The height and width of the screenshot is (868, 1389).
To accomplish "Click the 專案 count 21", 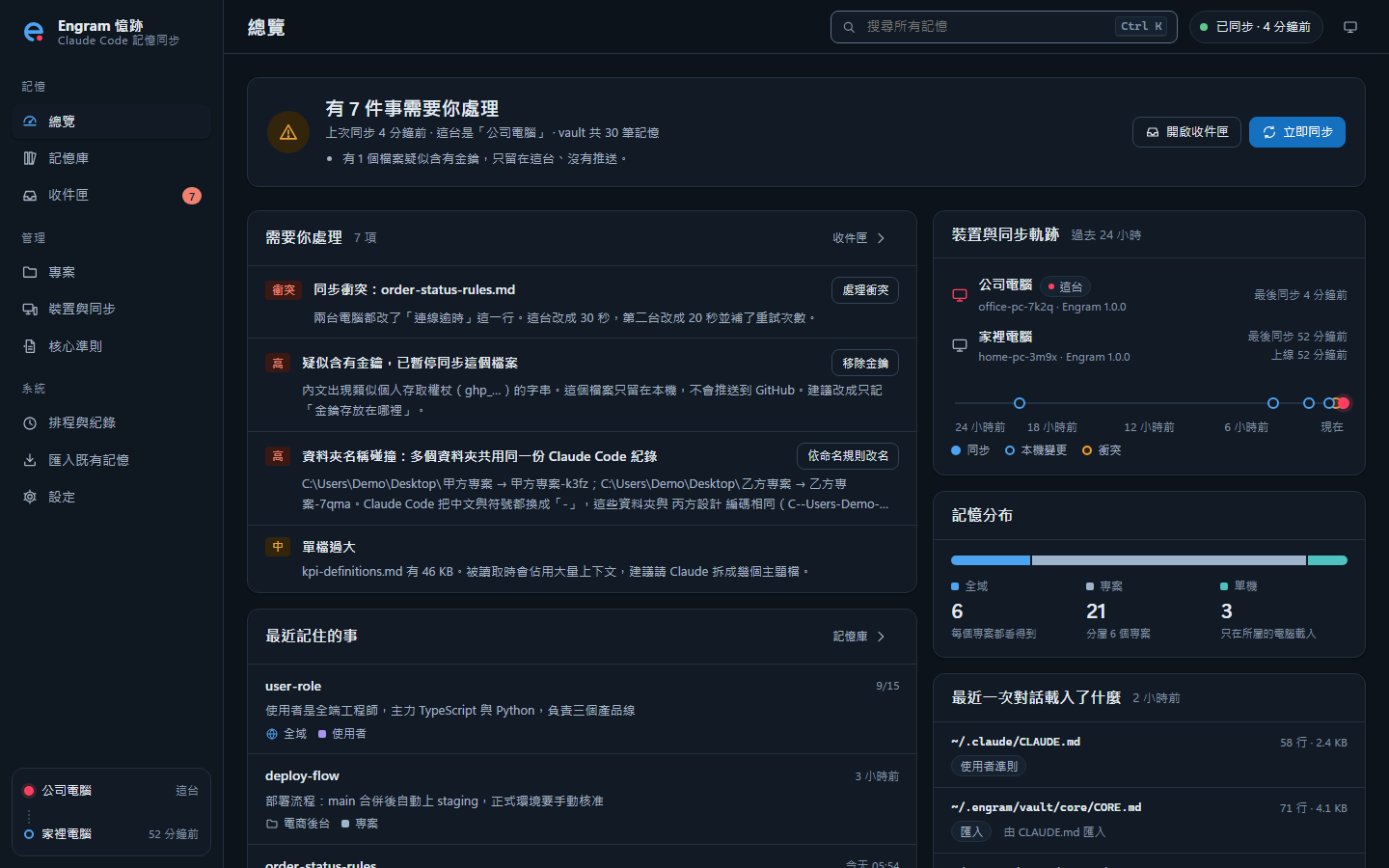I will tap(1096, 611).
